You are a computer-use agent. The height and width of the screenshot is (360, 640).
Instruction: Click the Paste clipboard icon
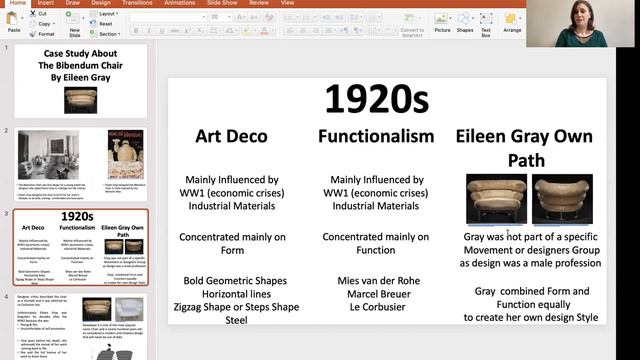12,19
